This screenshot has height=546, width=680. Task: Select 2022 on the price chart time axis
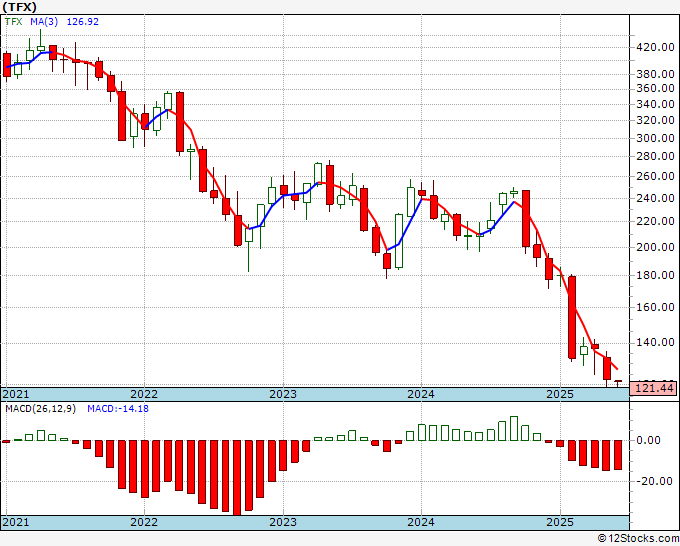(x=144, y=394)
